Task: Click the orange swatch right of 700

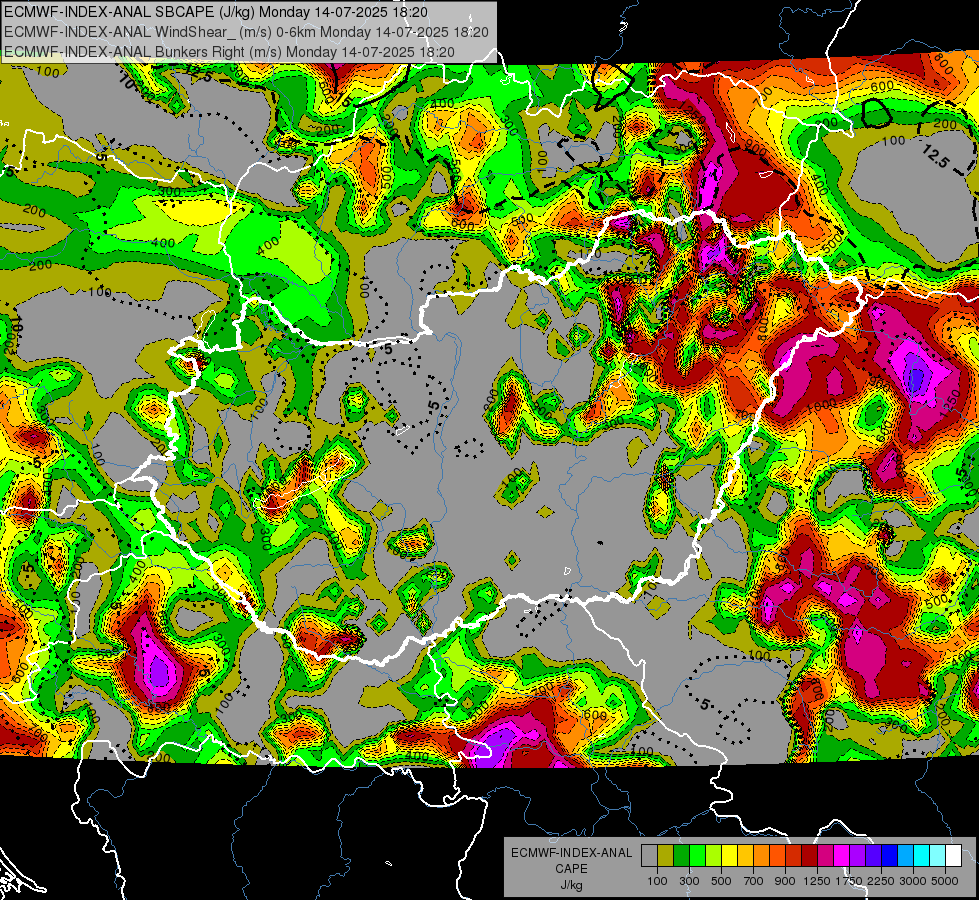Action: (x=761, y=855)
